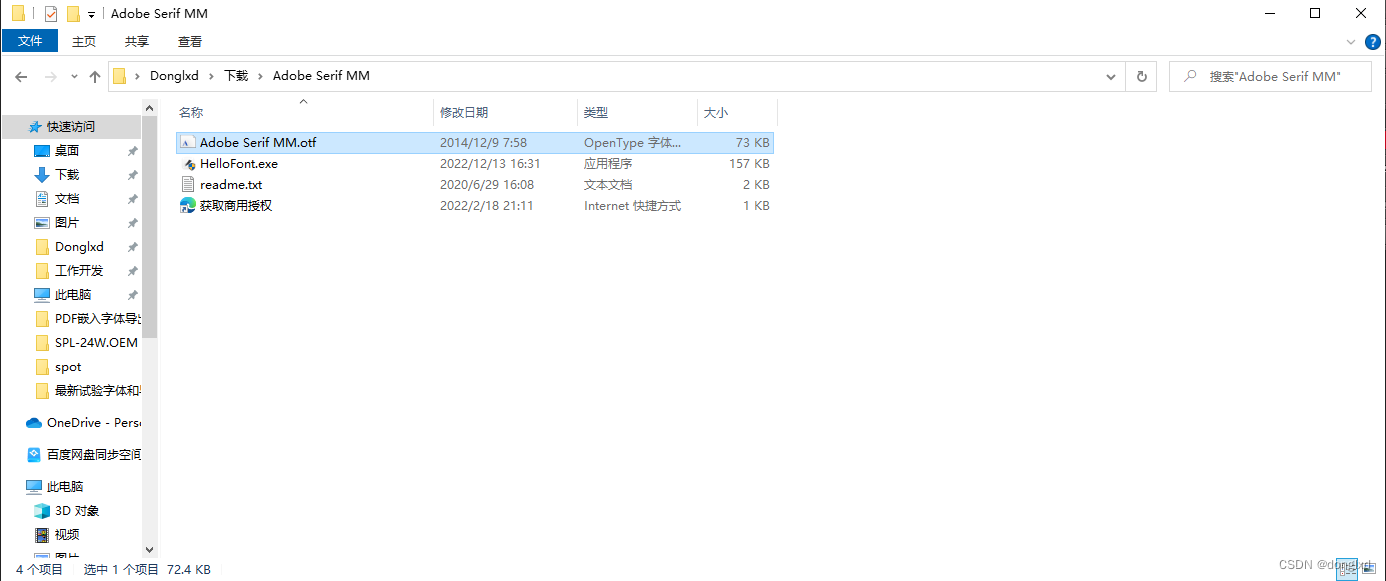Click the 快速访问 star icon
This screenshot has height=581, width=1386.
(x=35, y=127)
